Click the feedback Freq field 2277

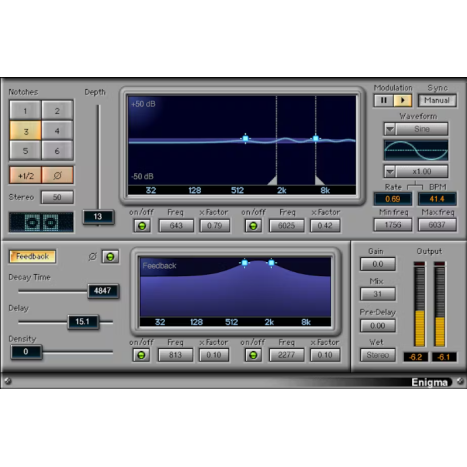pos(286,355)
